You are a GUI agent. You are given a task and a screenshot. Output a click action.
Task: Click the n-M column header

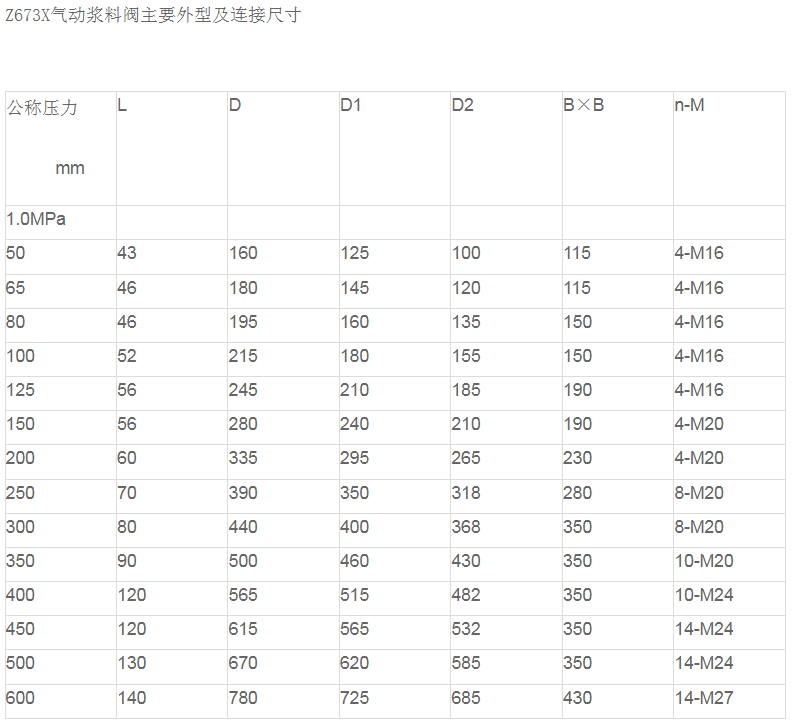pyautogui.click(x=689, y=105)
